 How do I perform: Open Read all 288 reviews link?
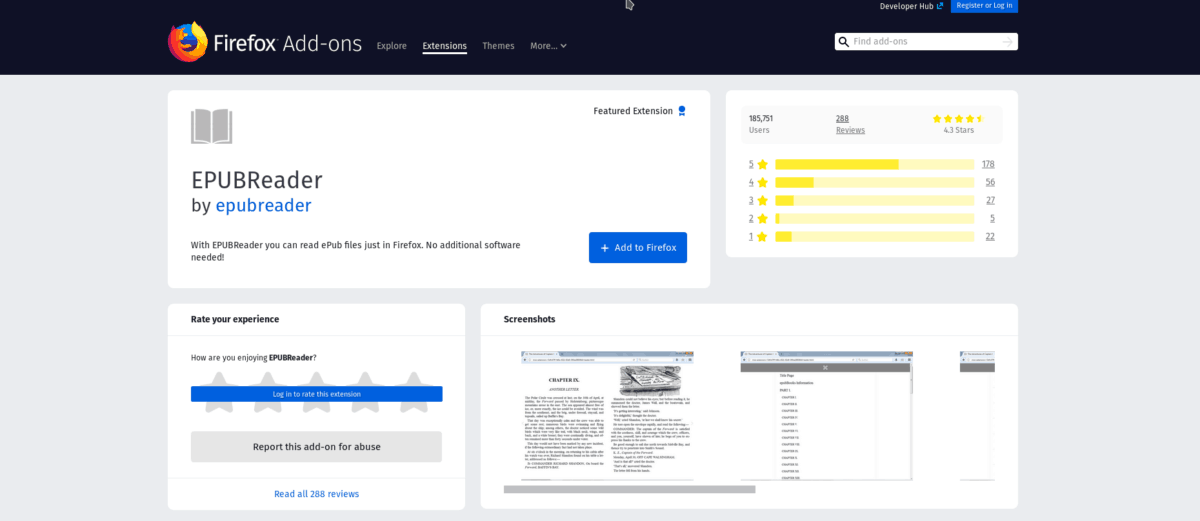316,494
